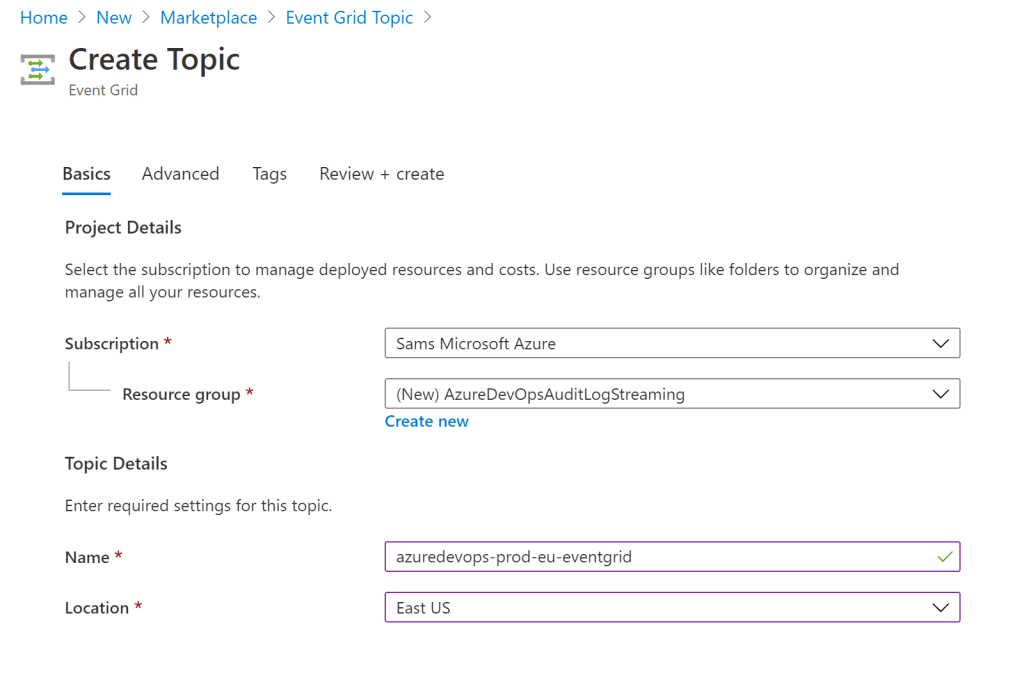Open the Subscription 'Sams Microsoft Azure' dropdown

point(660,343)
